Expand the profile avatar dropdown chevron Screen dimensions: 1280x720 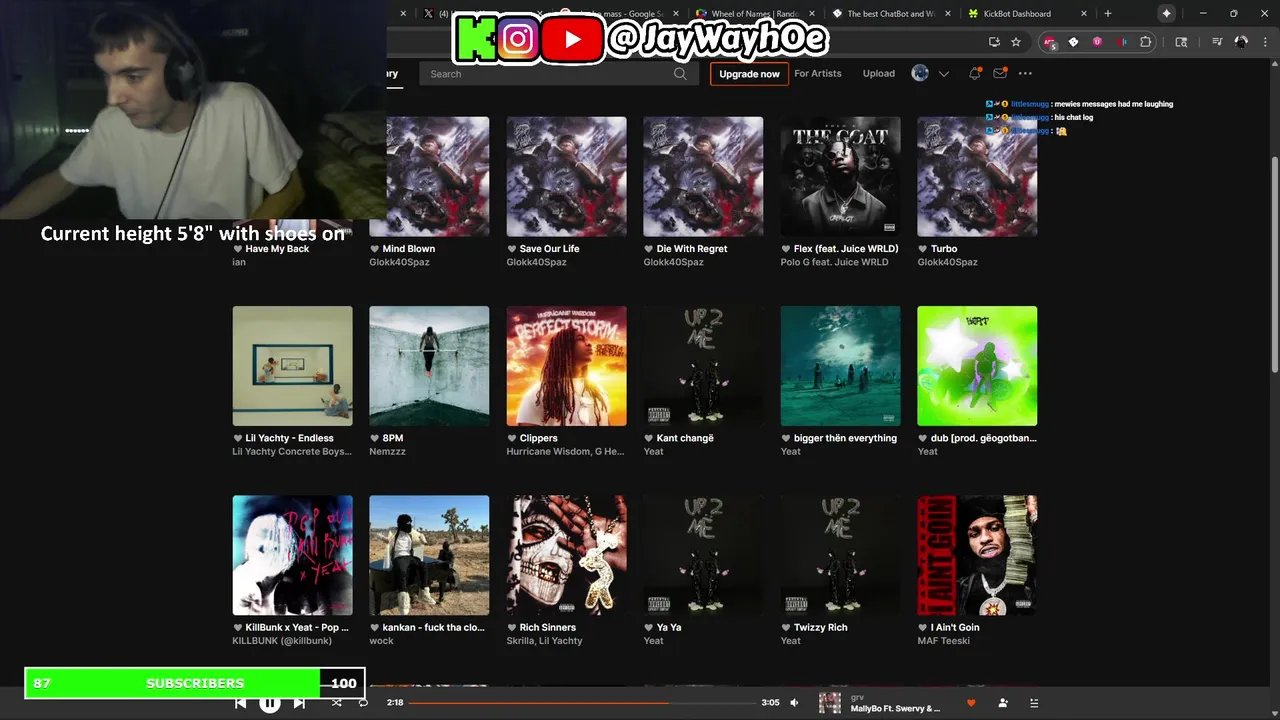coord(943,74)
